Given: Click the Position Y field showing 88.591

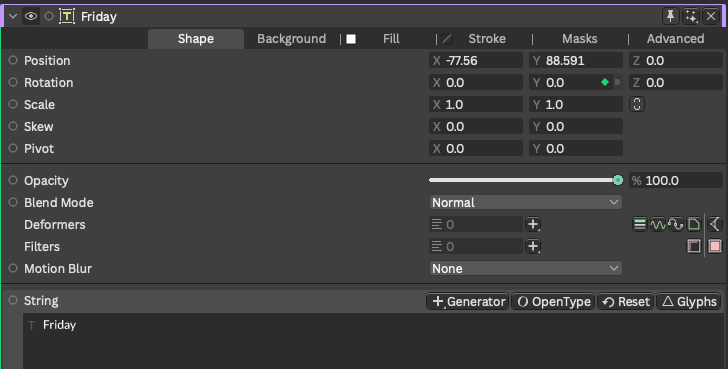Looking at the screenshot, I should [576, 60].
